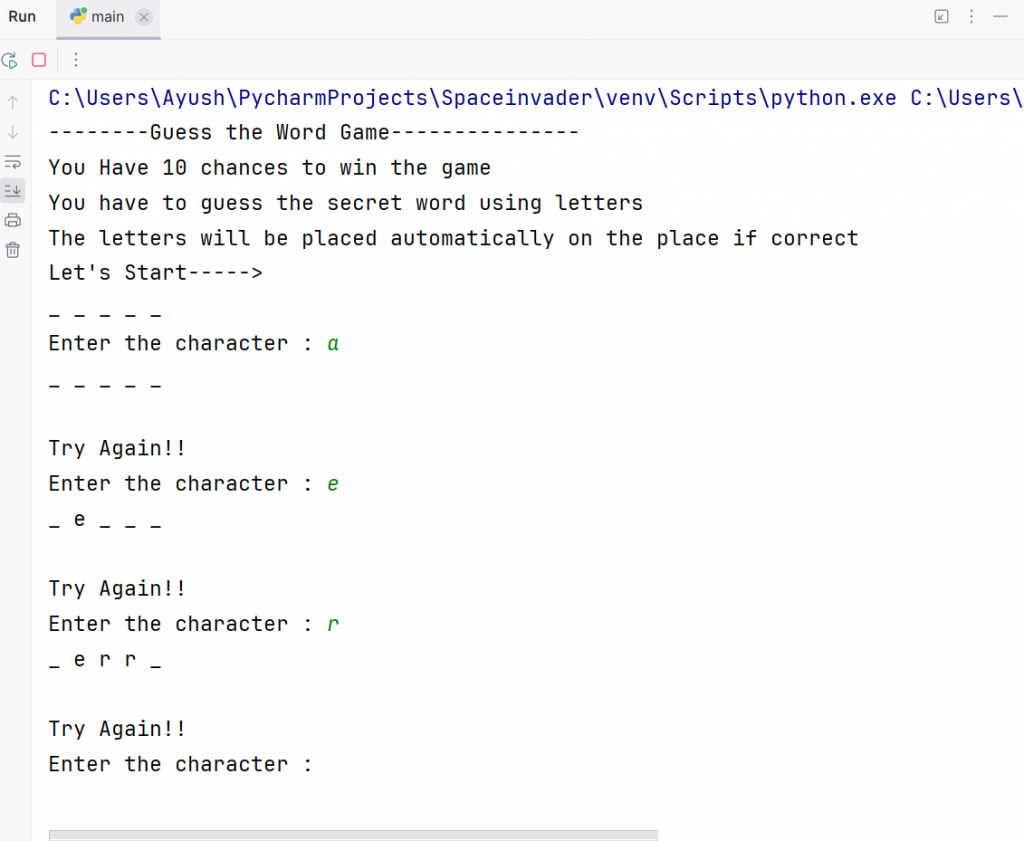Click 'You Have 10 chances to win the game'

point(269,168)
